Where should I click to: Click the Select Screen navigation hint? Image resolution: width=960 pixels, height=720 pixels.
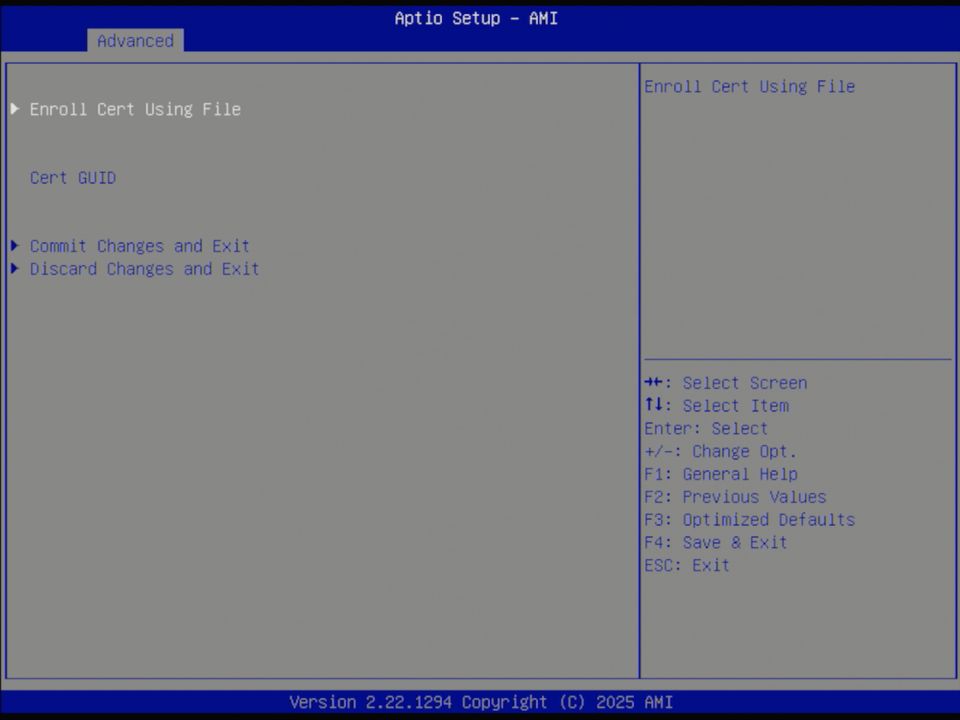[726, 382]
